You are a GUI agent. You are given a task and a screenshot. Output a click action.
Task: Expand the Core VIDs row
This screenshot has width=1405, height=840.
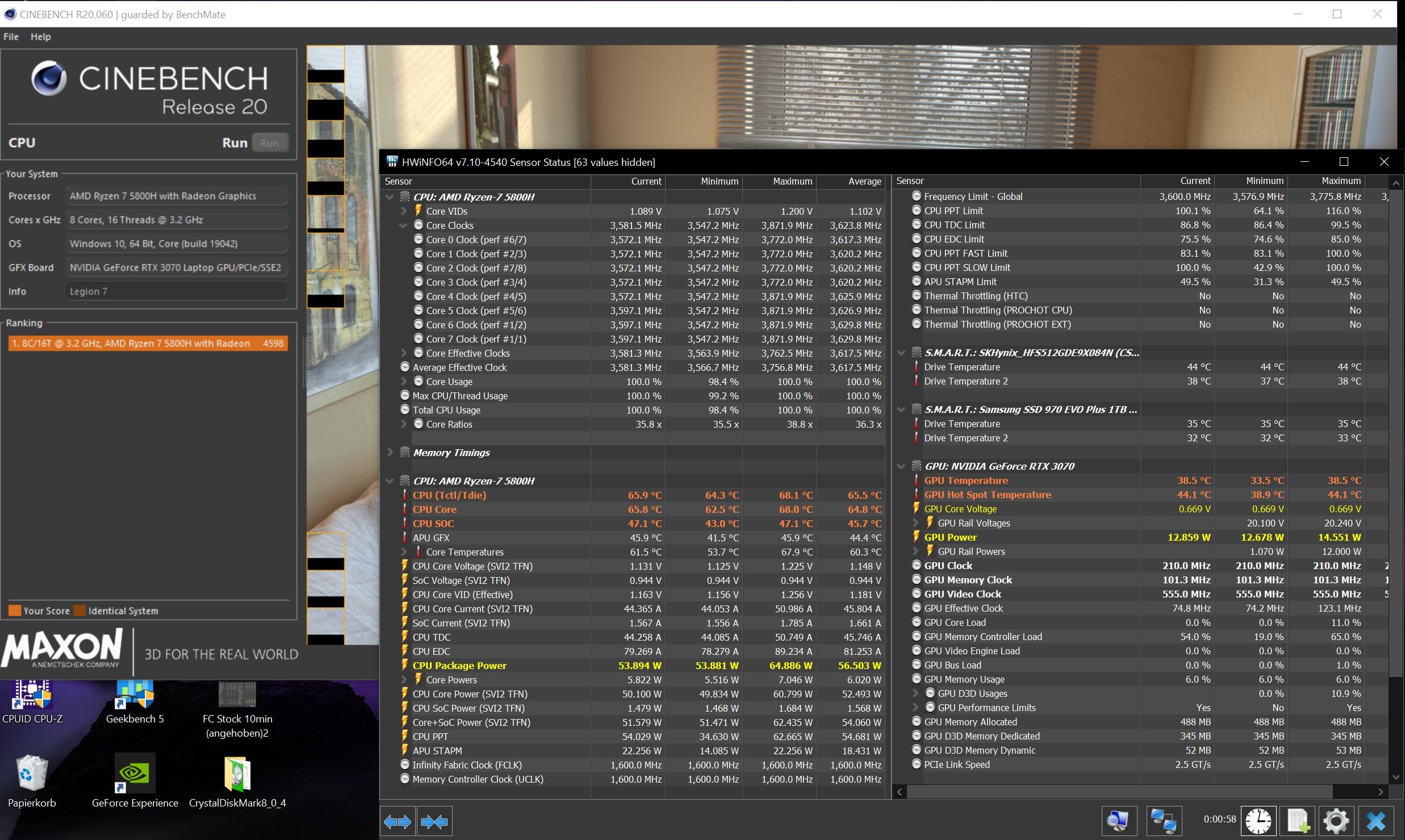coord(404,211)
